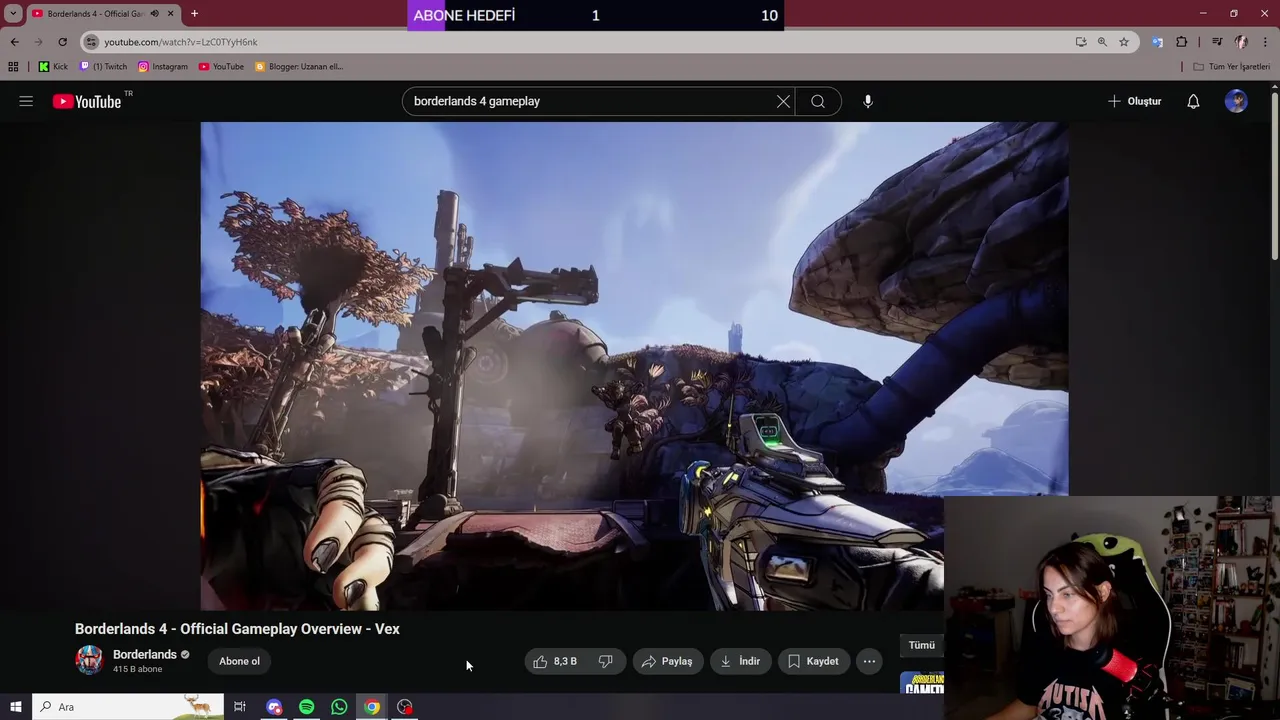The width and height of the screenshot is (1280, 720).
Task: Go forward in browser history
Action: tap(38, 42)
